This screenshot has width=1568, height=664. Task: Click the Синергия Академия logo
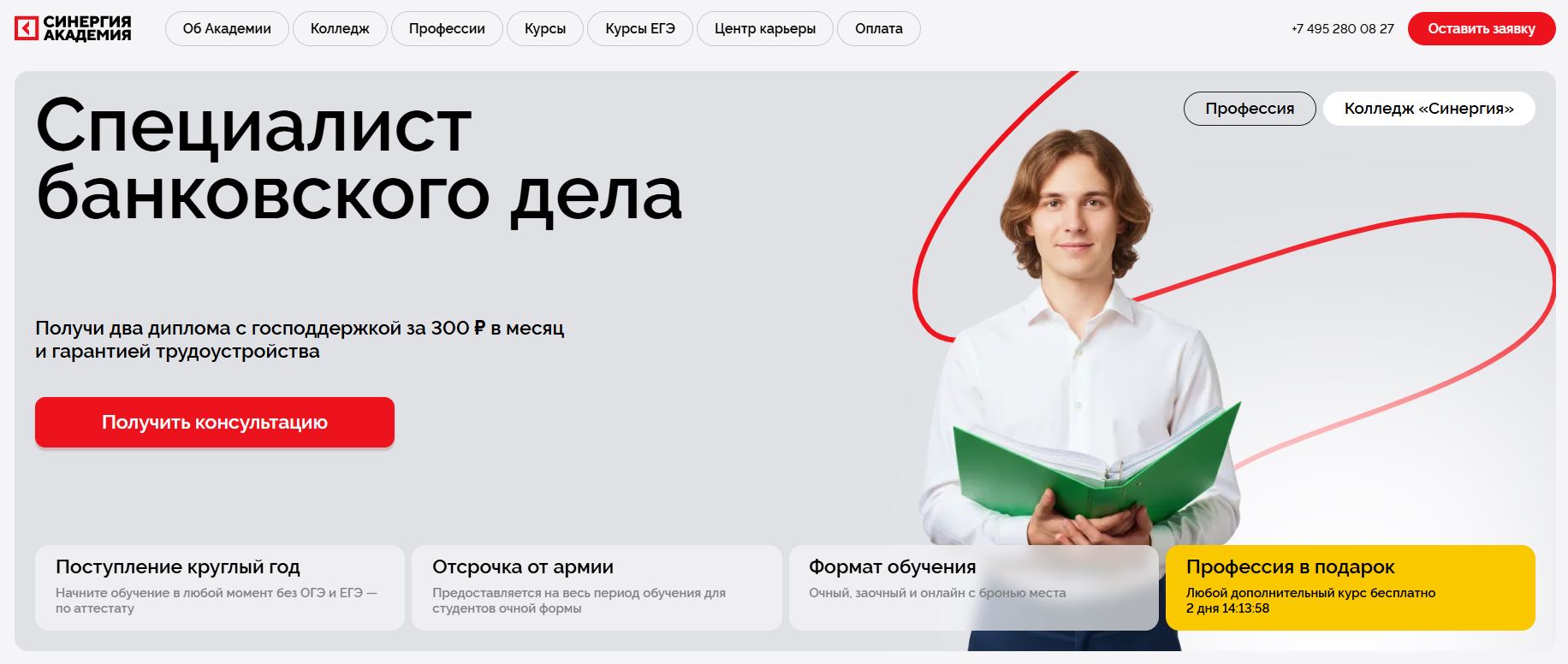point(73,28)
